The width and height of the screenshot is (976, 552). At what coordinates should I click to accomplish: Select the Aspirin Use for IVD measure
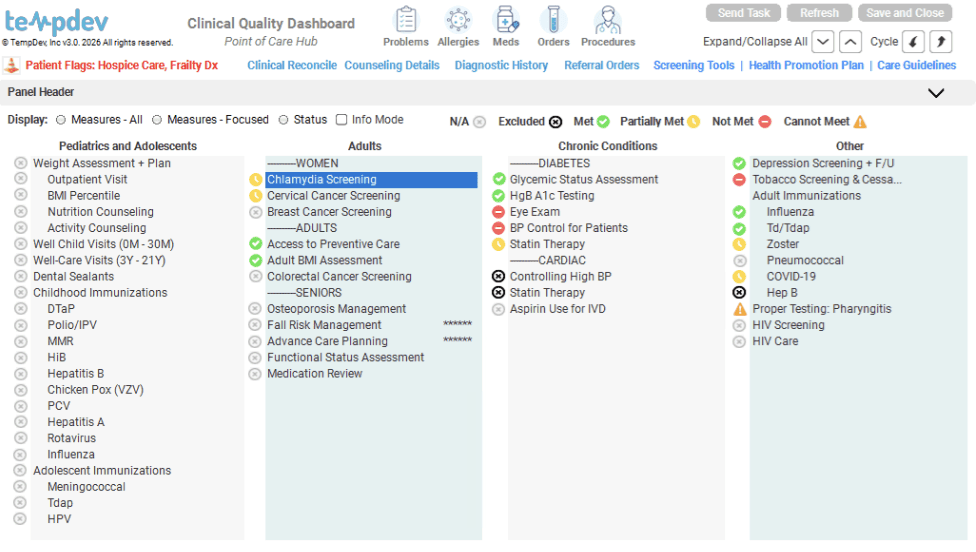(x=558, y=309)
